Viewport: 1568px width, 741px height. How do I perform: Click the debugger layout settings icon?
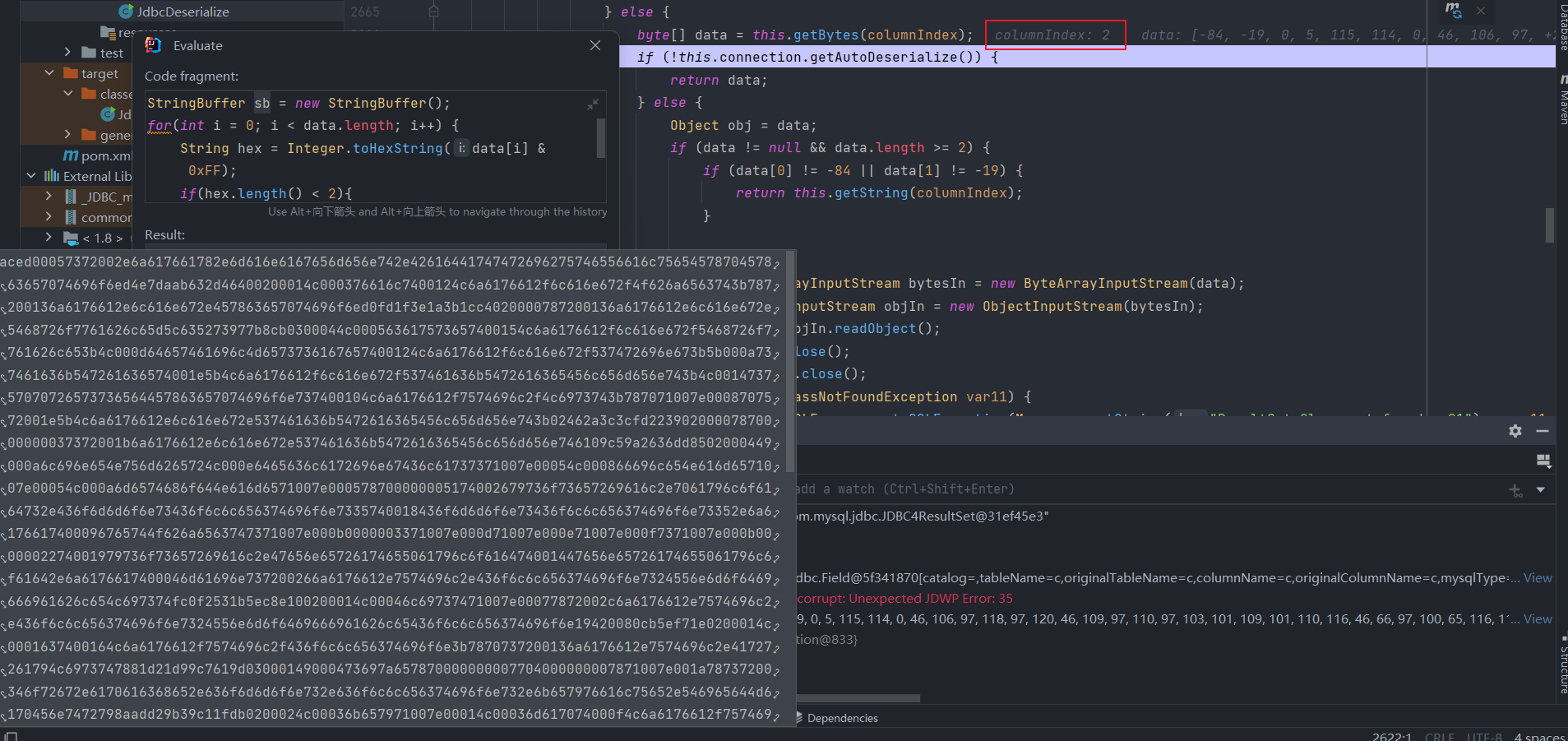[x=1543, y=461]
